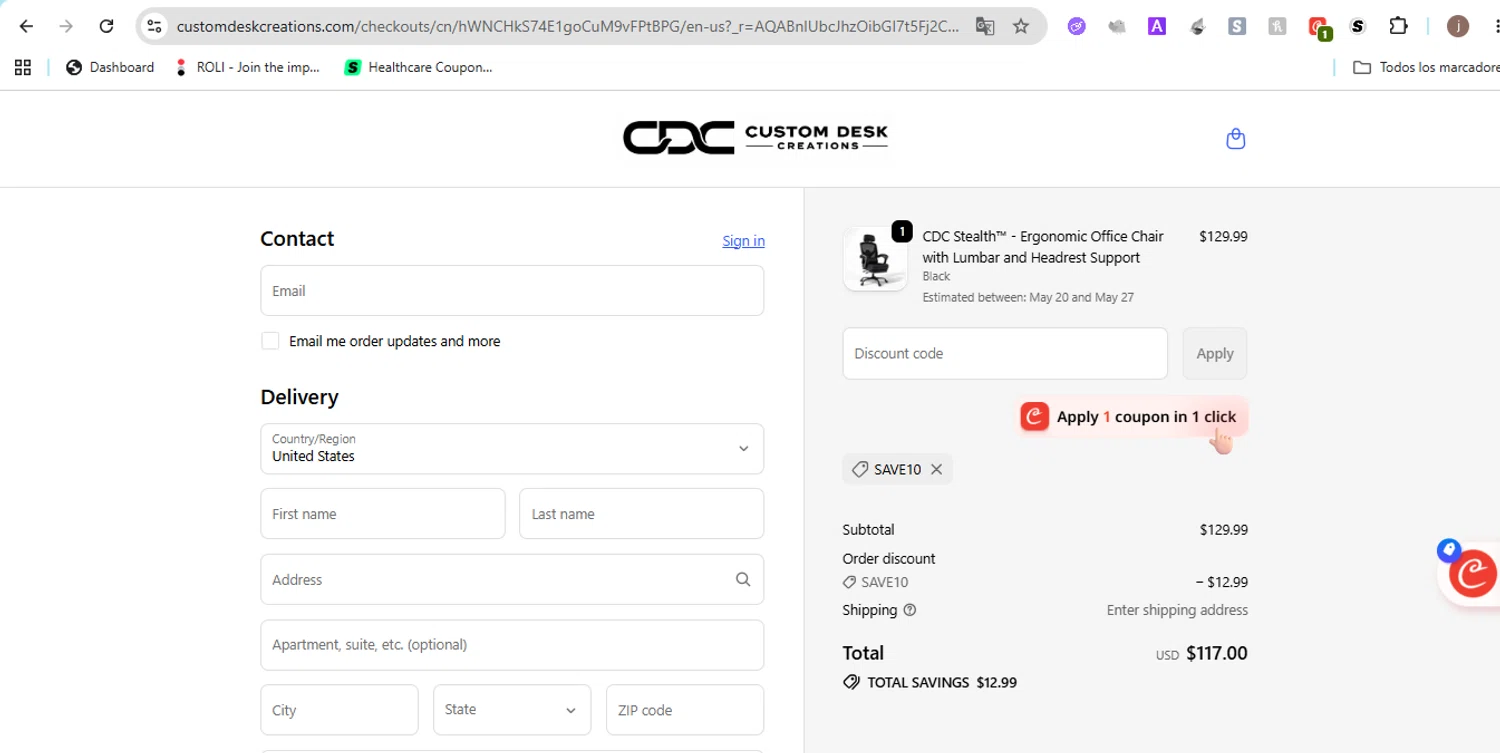
Task: Focus the City field
Action: (339, 710)
